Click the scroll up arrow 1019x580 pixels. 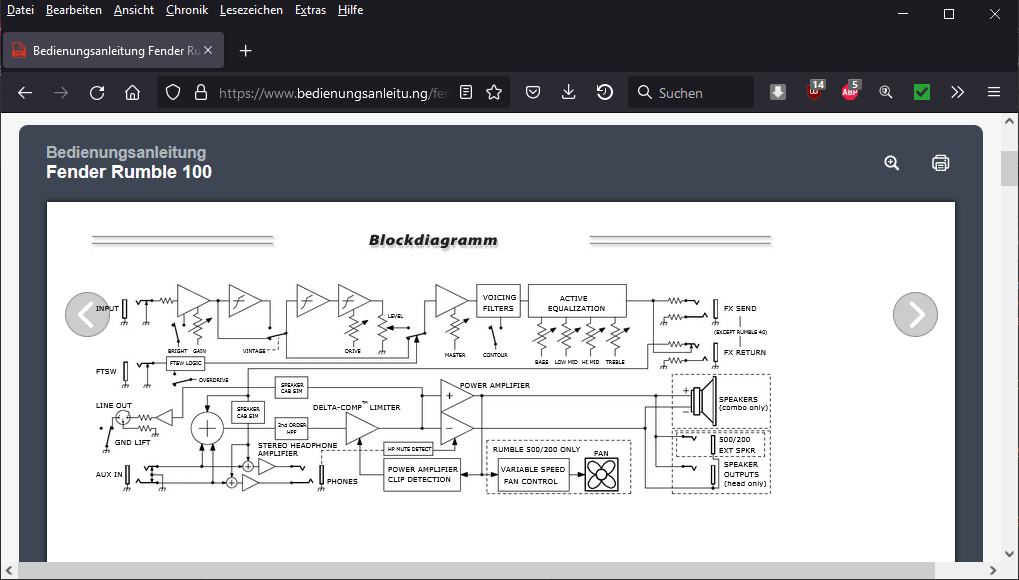(1009, 121)
